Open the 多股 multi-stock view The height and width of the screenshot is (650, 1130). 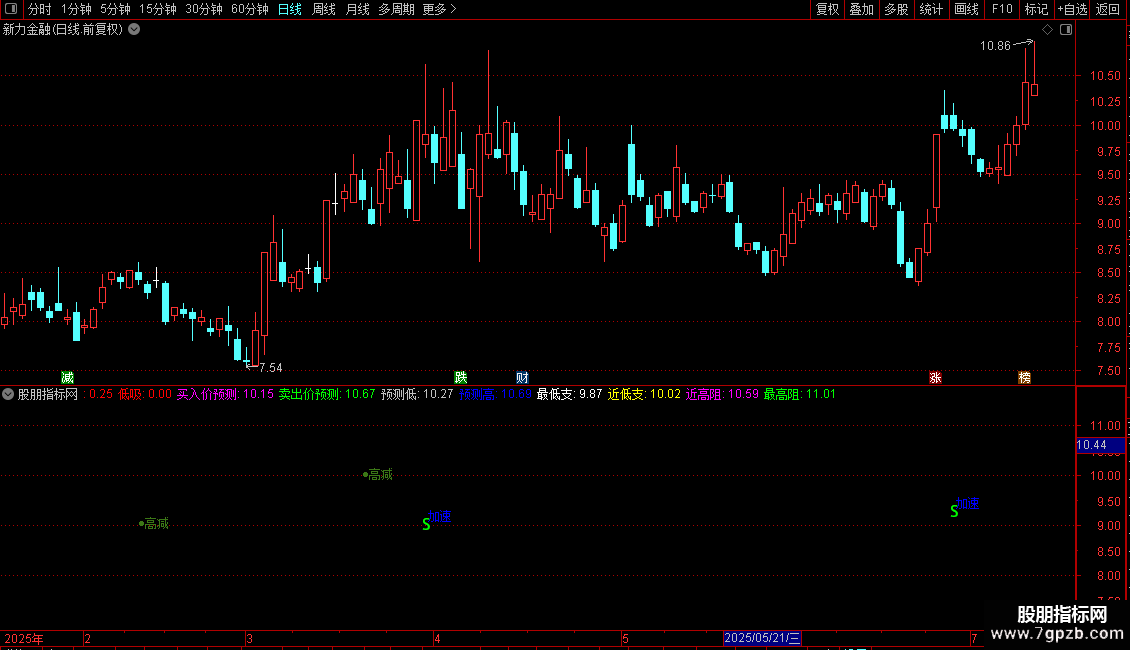pyautogui.click(x=896, y=9)
